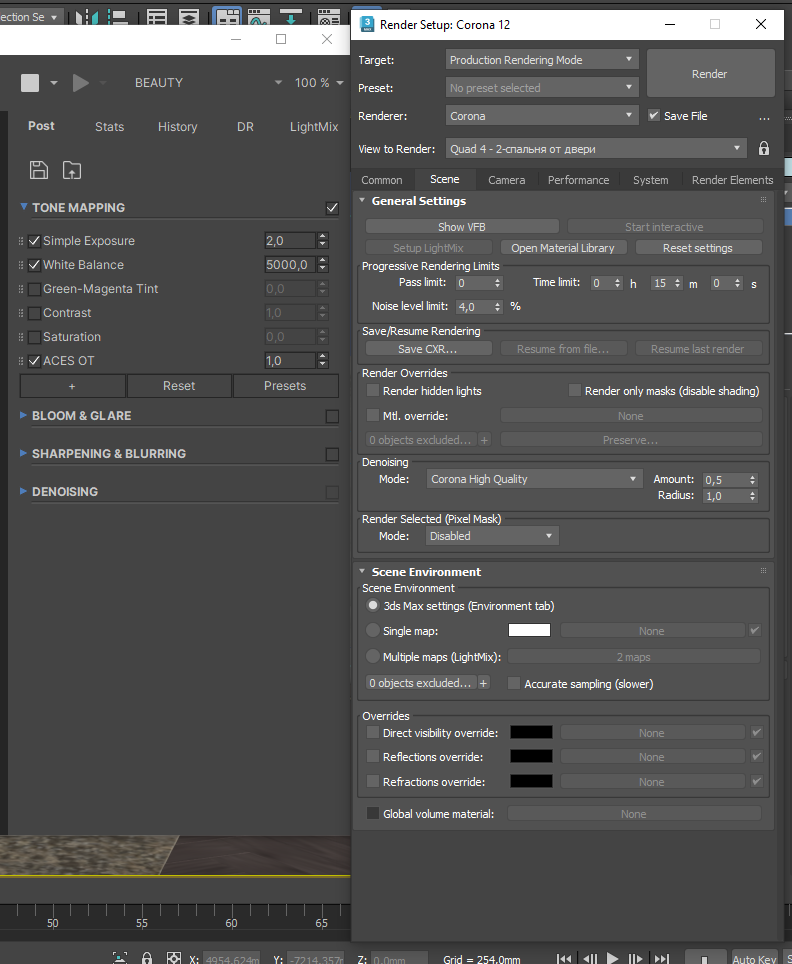Step to the next frame
Viewport: 792px width, 964px height.
point(635,958)
